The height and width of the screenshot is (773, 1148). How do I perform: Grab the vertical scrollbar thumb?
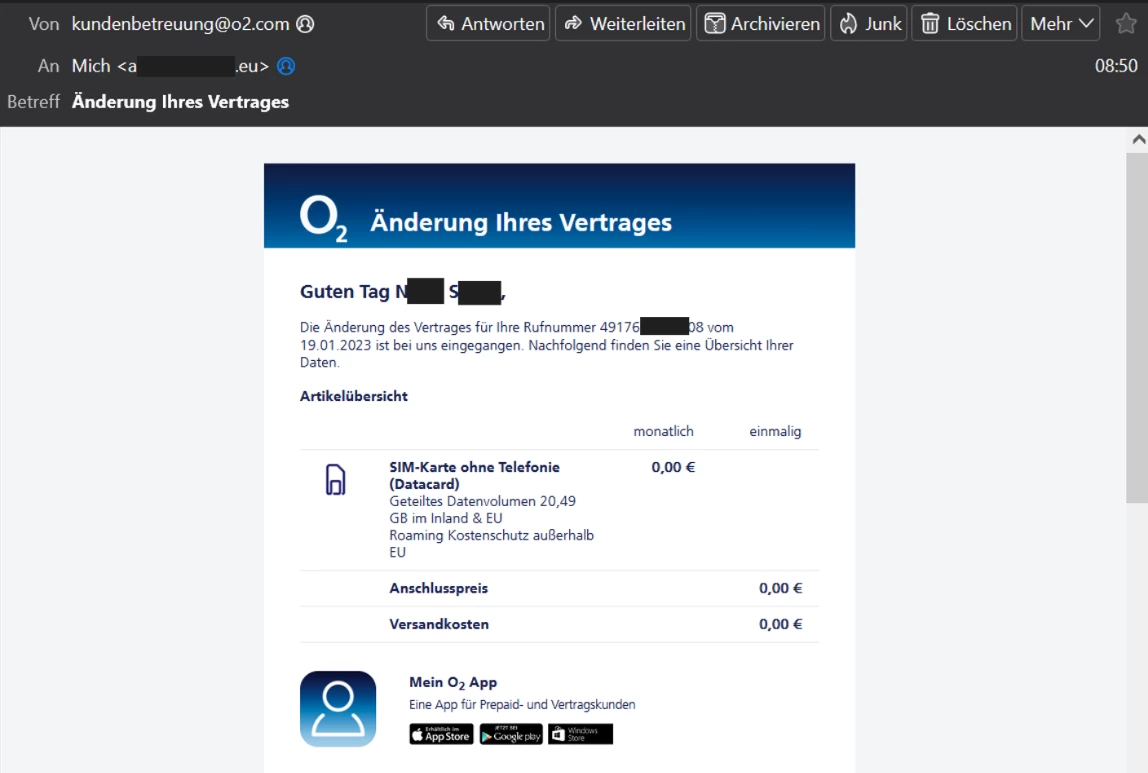[x=1137, y=328]
